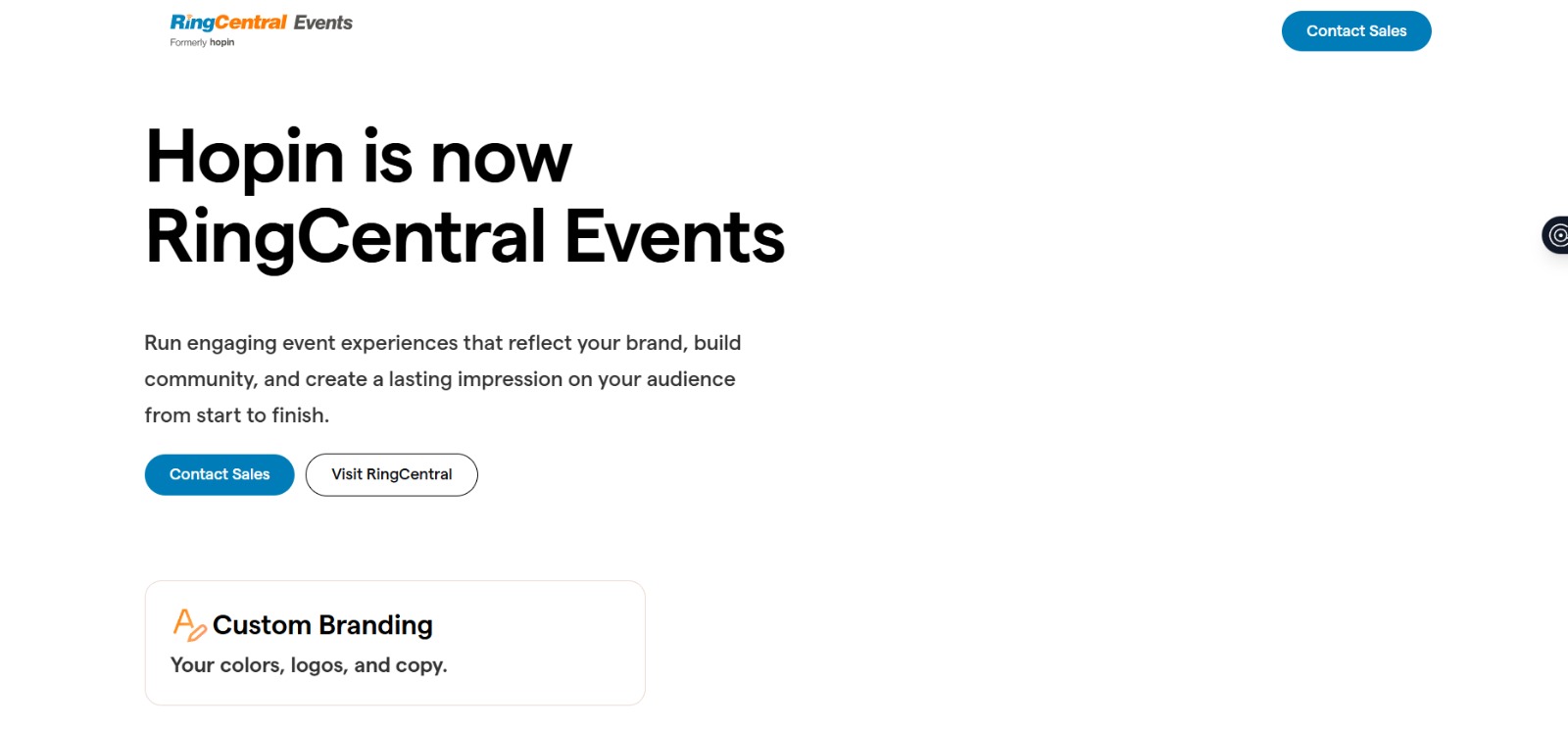Click the "Run engaging event experiences" text line

point(442,343)
